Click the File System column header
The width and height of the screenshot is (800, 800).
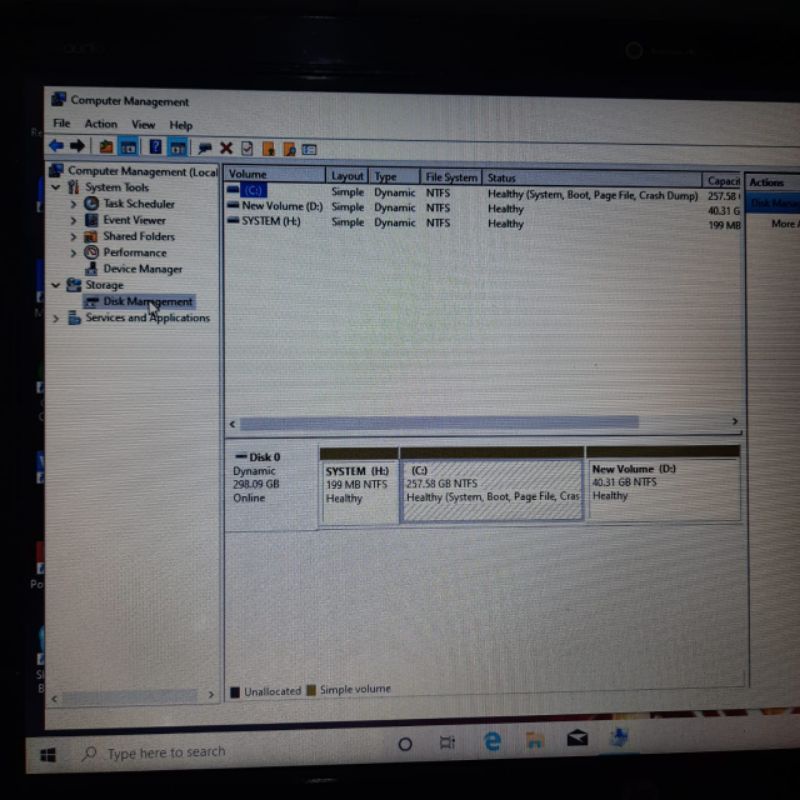pos(451,178)
